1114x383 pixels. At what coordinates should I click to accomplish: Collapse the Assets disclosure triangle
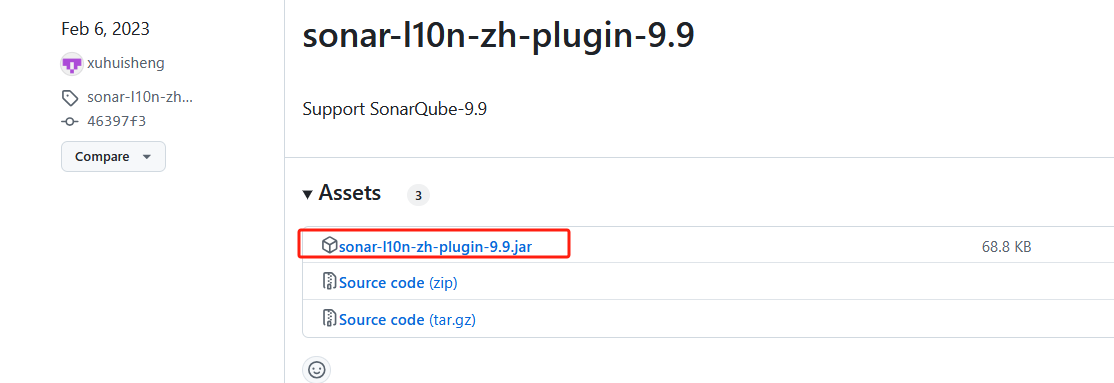[307, 194]
